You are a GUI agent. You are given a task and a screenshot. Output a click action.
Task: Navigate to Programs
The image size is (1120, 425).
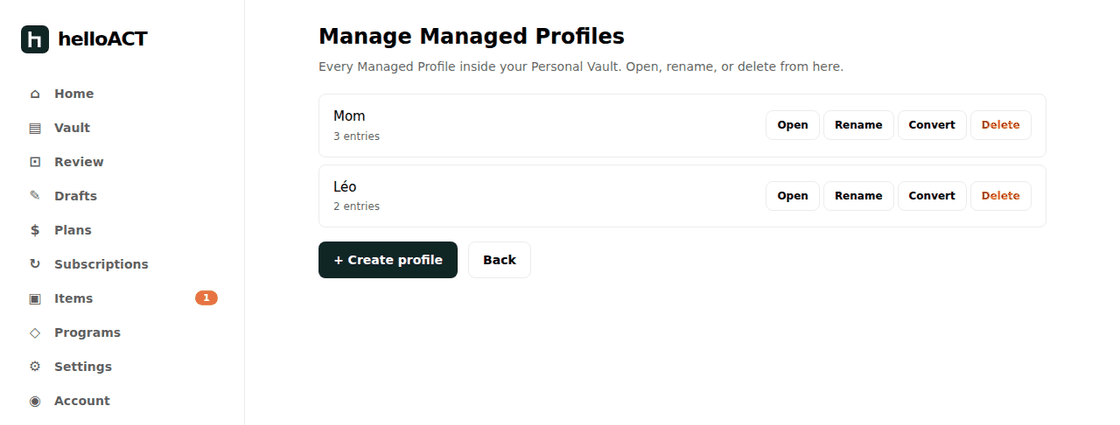click(87, 333)
